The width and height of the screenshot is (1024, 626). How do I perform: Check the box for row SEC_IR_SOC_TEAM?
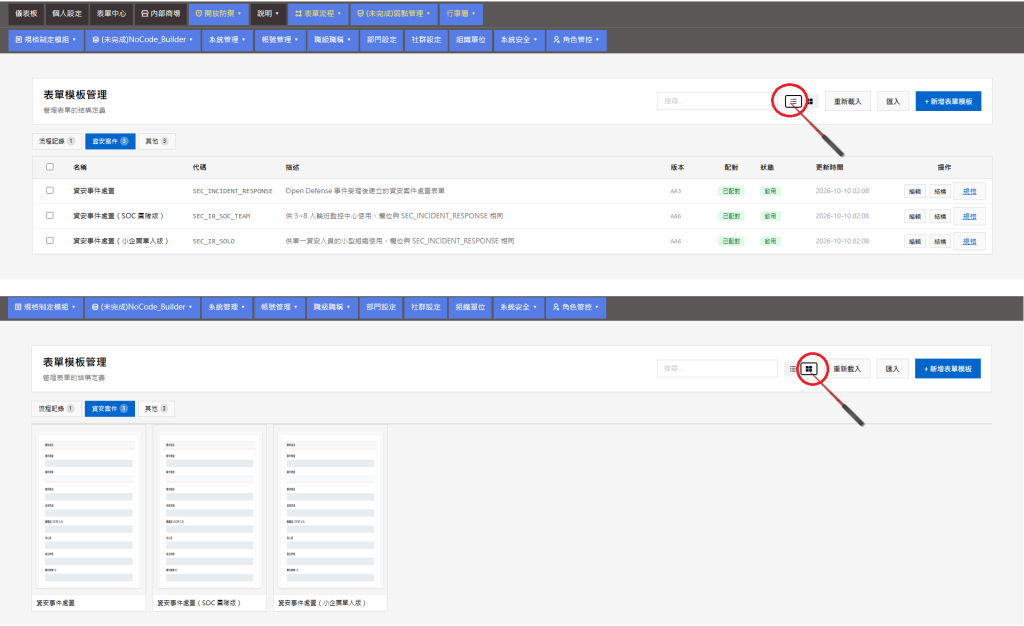click(50, 215)
